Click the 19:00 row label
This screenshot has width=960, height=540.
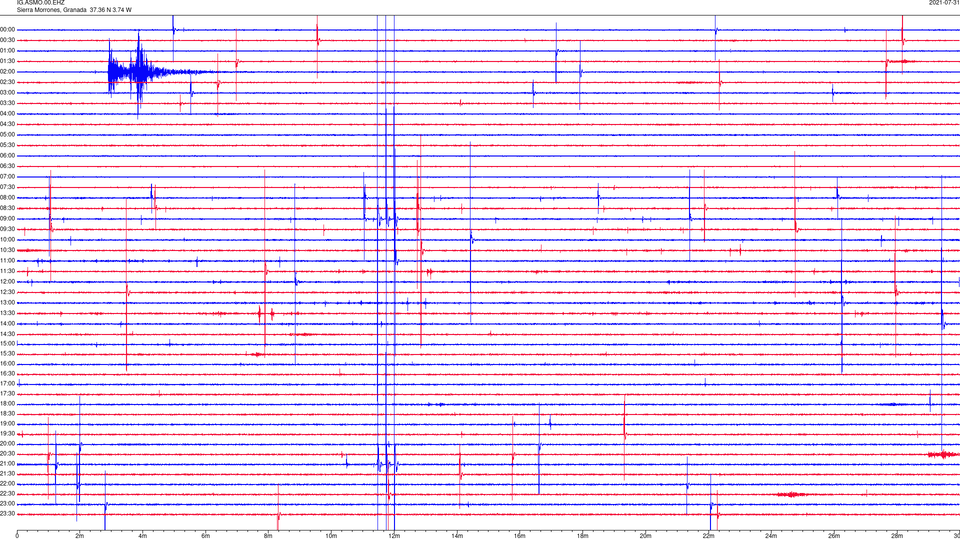pyautogui.click(x=7, y=423)
